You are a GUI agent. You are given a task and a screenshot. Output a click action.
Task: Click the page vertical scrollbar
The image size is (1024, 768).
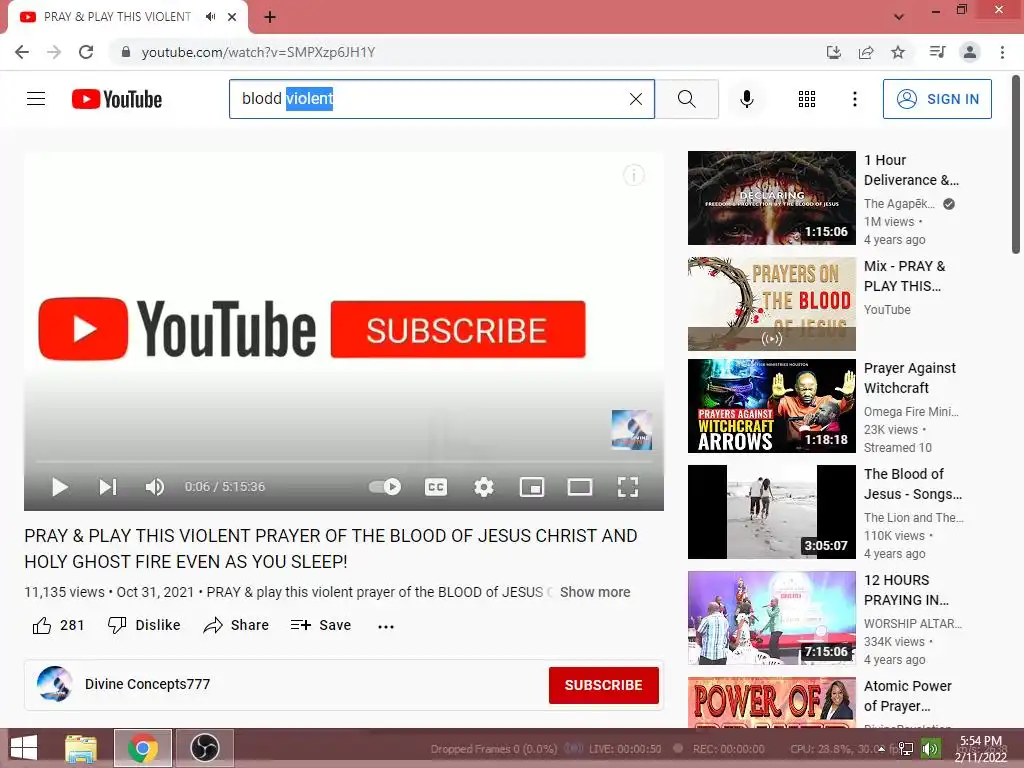click(x=1016, y=163)
